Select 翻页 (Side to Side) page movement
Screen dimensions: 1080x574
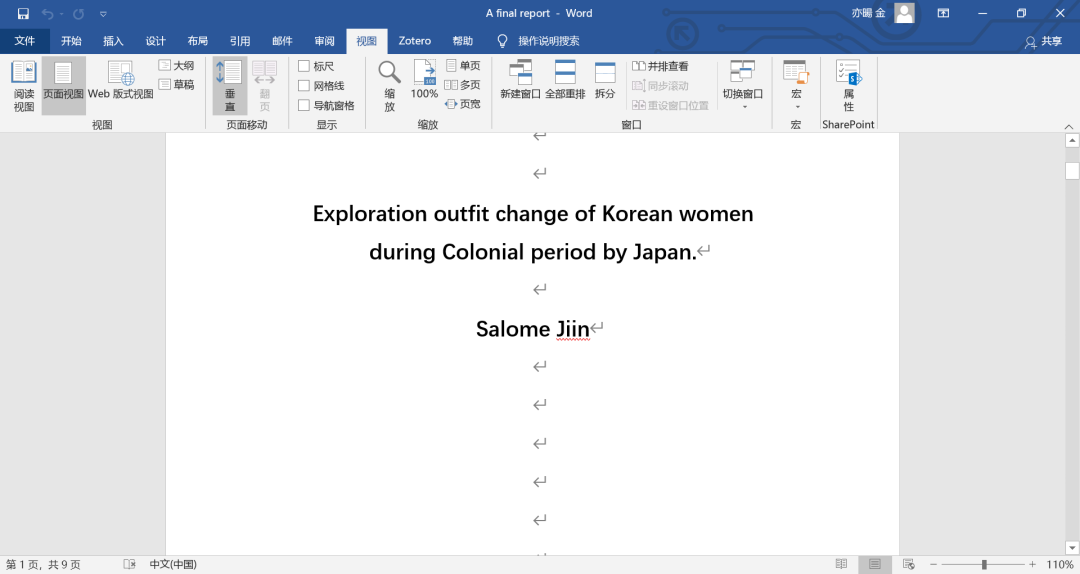coord(264,85)
